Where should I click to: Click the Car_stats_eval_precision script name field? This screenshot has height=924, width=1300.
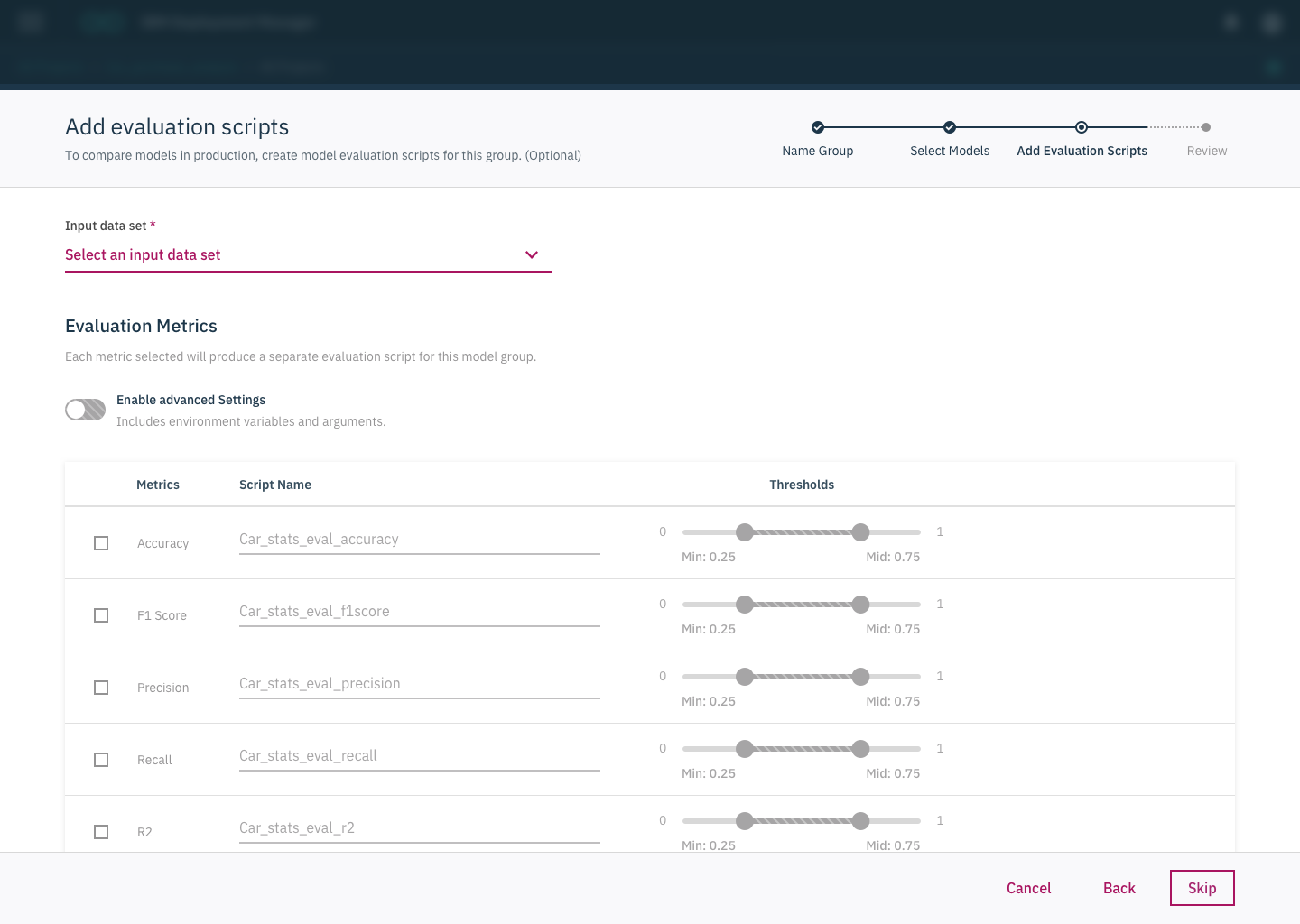tap(420, 684)
